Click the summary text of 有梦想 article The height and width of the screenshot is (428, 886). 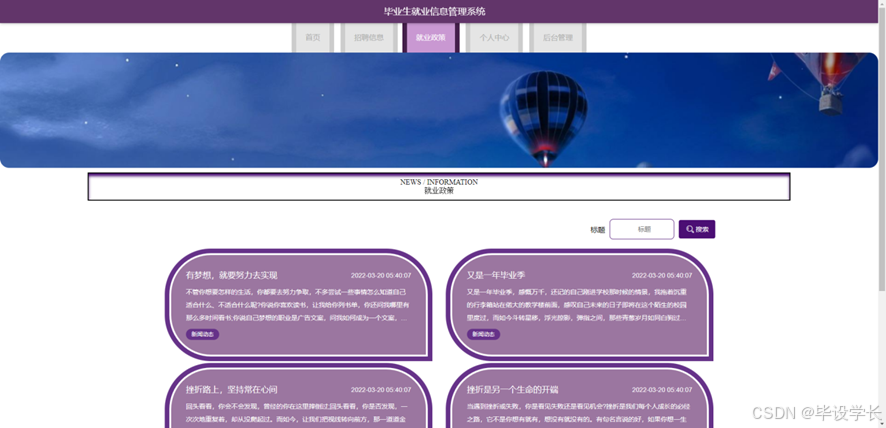click(x=297, y=305)
